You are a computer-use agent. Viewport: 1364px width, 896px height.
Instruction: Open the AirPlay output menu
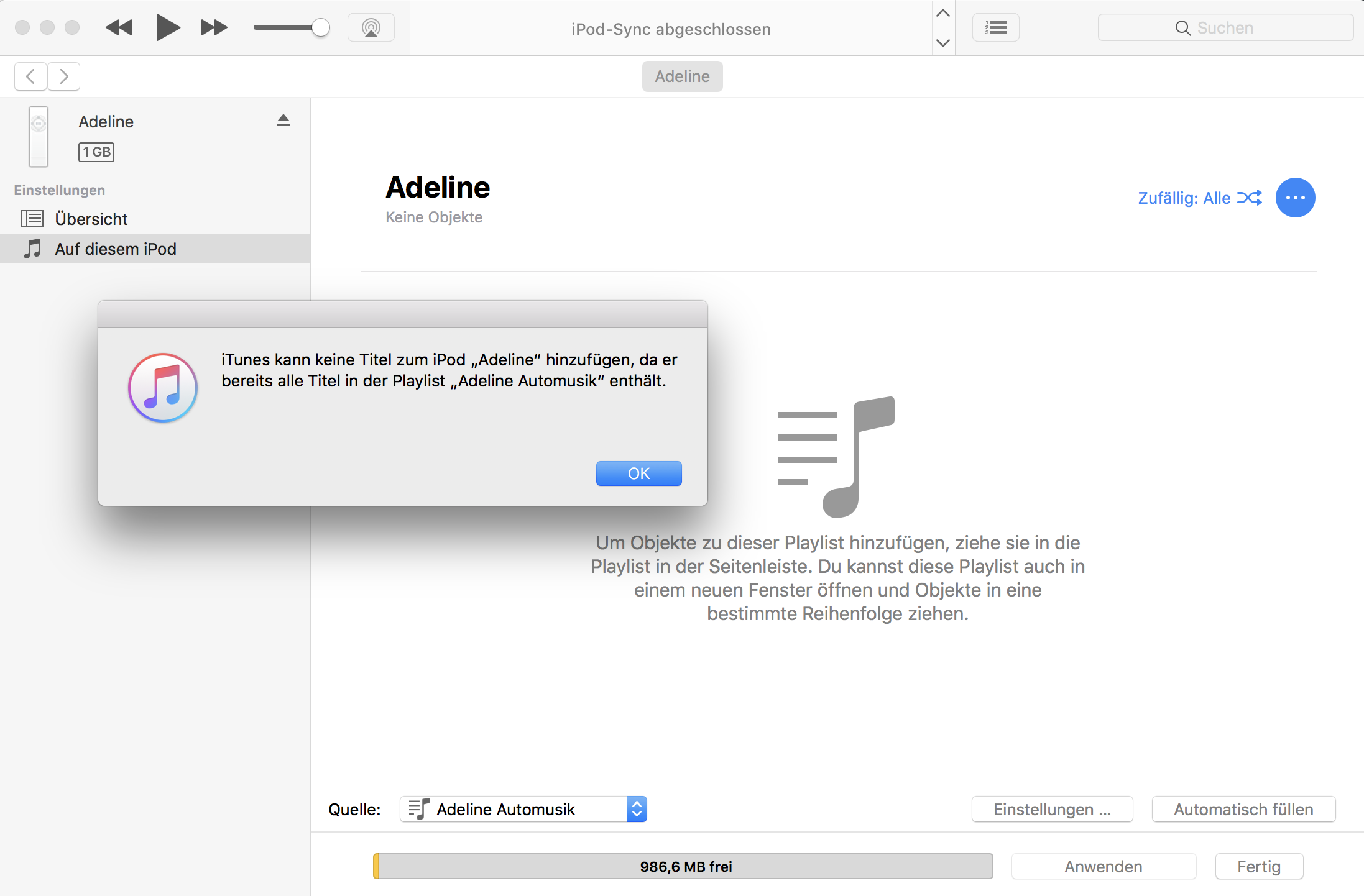[x=371, y=28]
